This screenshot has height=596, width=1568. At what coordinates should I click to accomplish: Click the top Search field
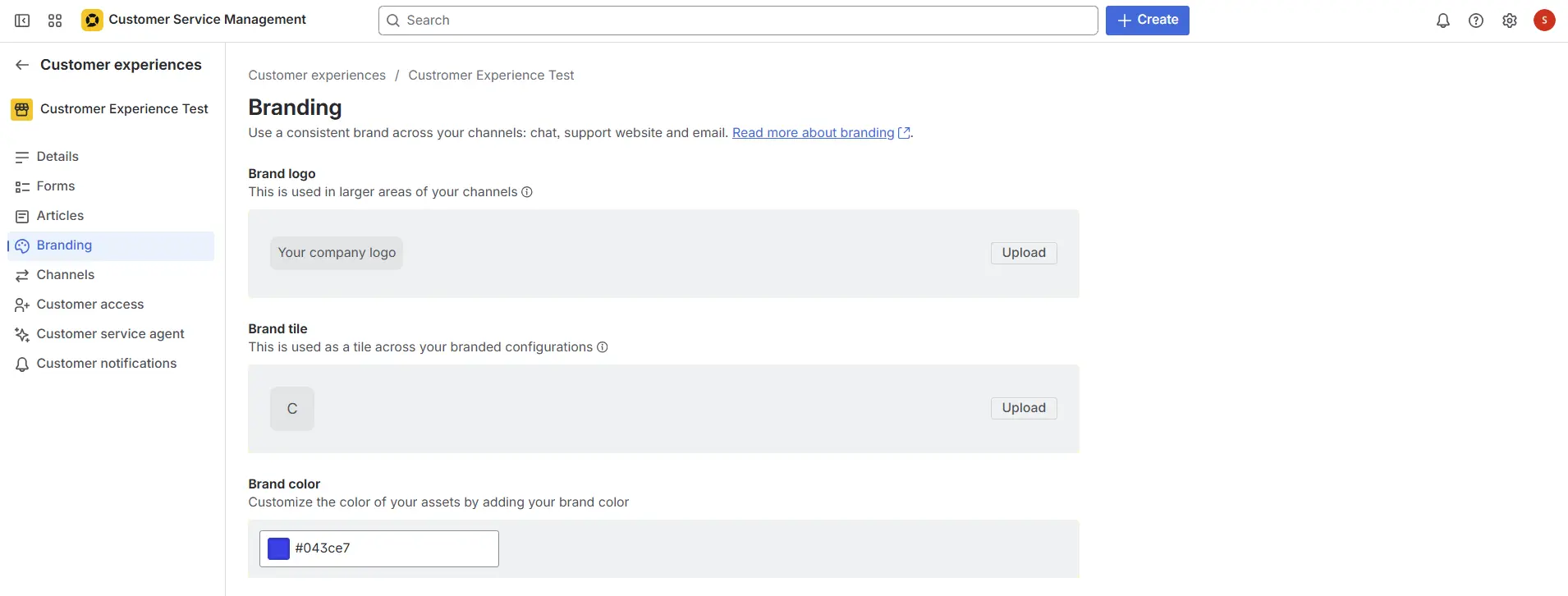[x=737, y=21]
